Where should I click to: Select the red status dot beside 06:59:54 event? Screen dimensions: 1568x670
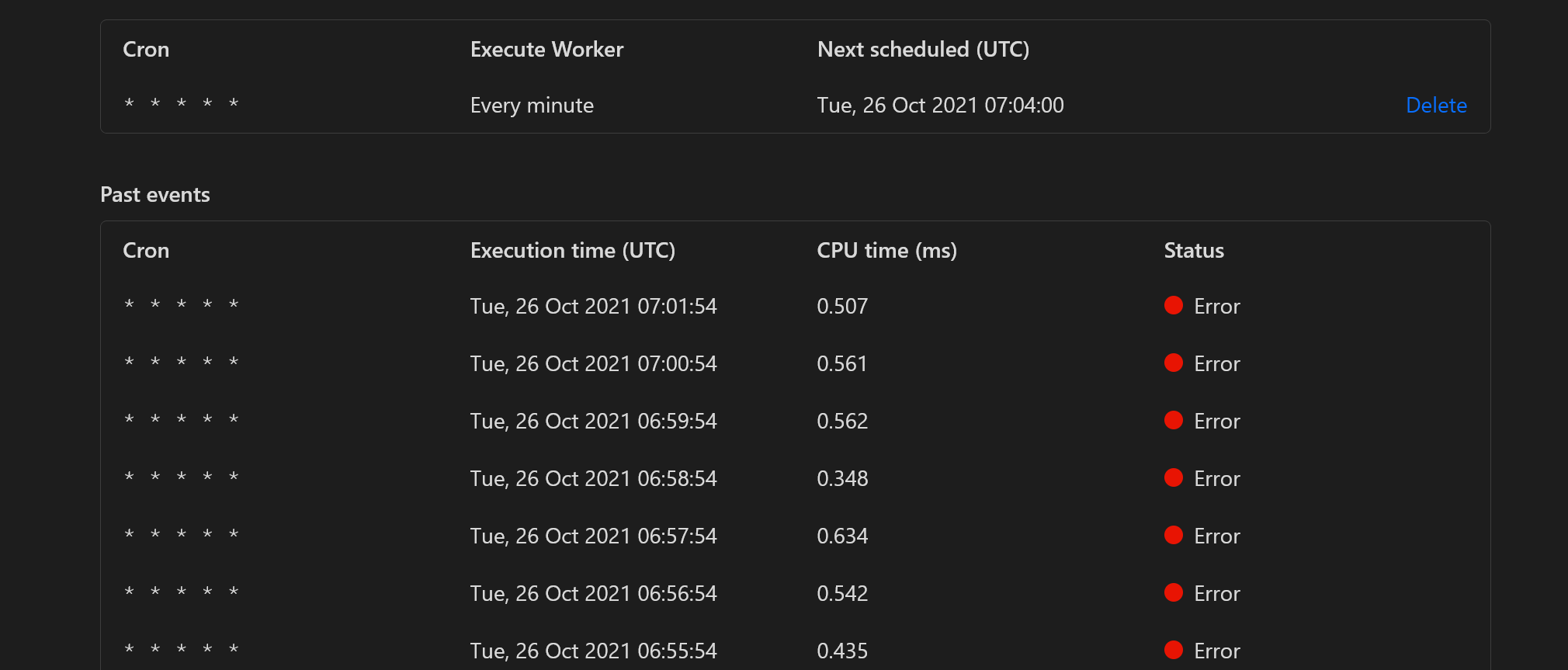click(x=1173, y=419)
